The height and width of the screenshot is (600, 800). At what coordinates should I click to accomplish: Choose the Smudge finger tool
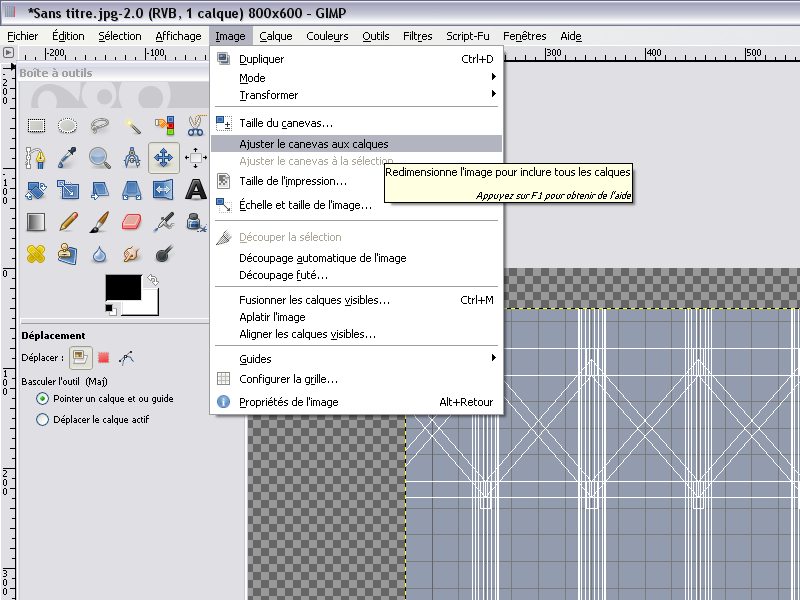(x=132, y=254)
